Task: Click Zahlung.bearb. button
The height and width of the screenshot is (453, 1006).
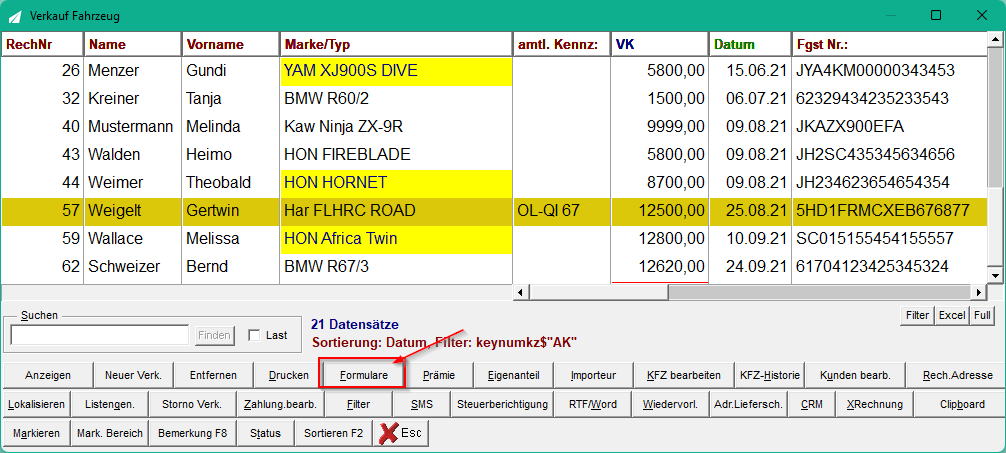Action: 280,405
